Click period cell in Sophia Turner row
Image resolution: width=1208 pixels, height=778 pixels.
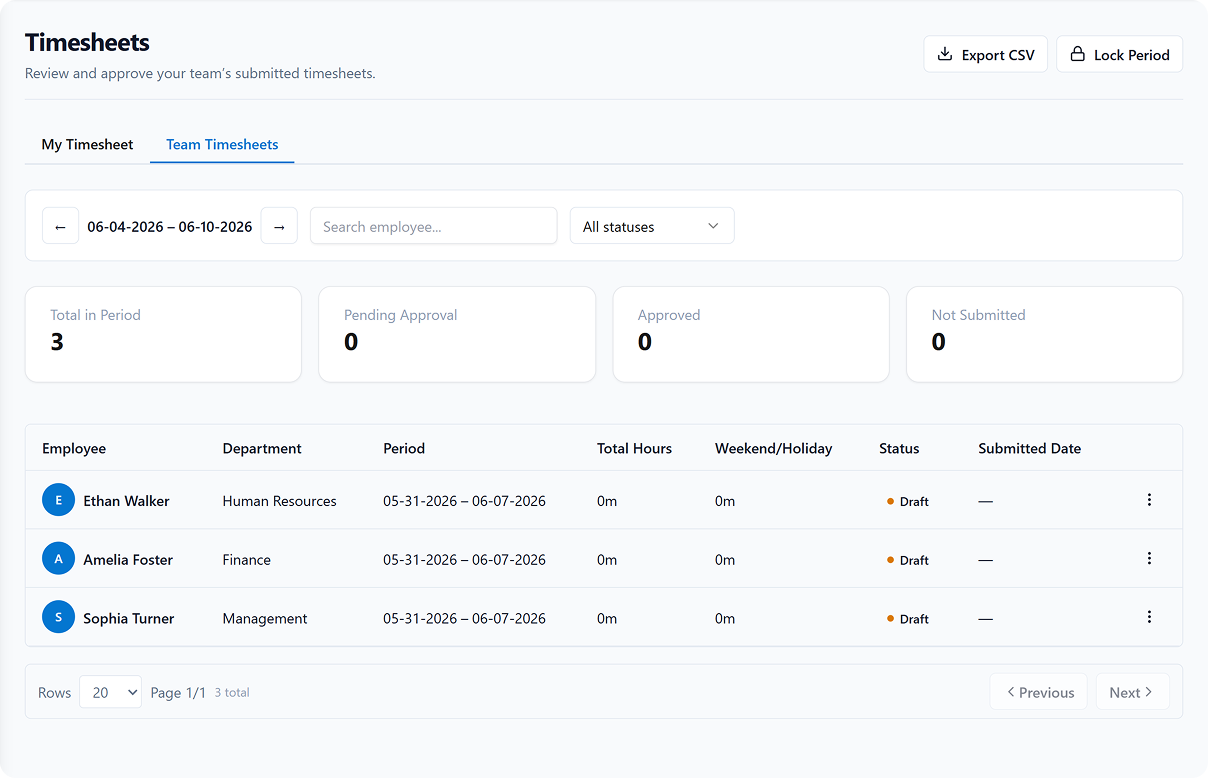(x=464, y=618)
